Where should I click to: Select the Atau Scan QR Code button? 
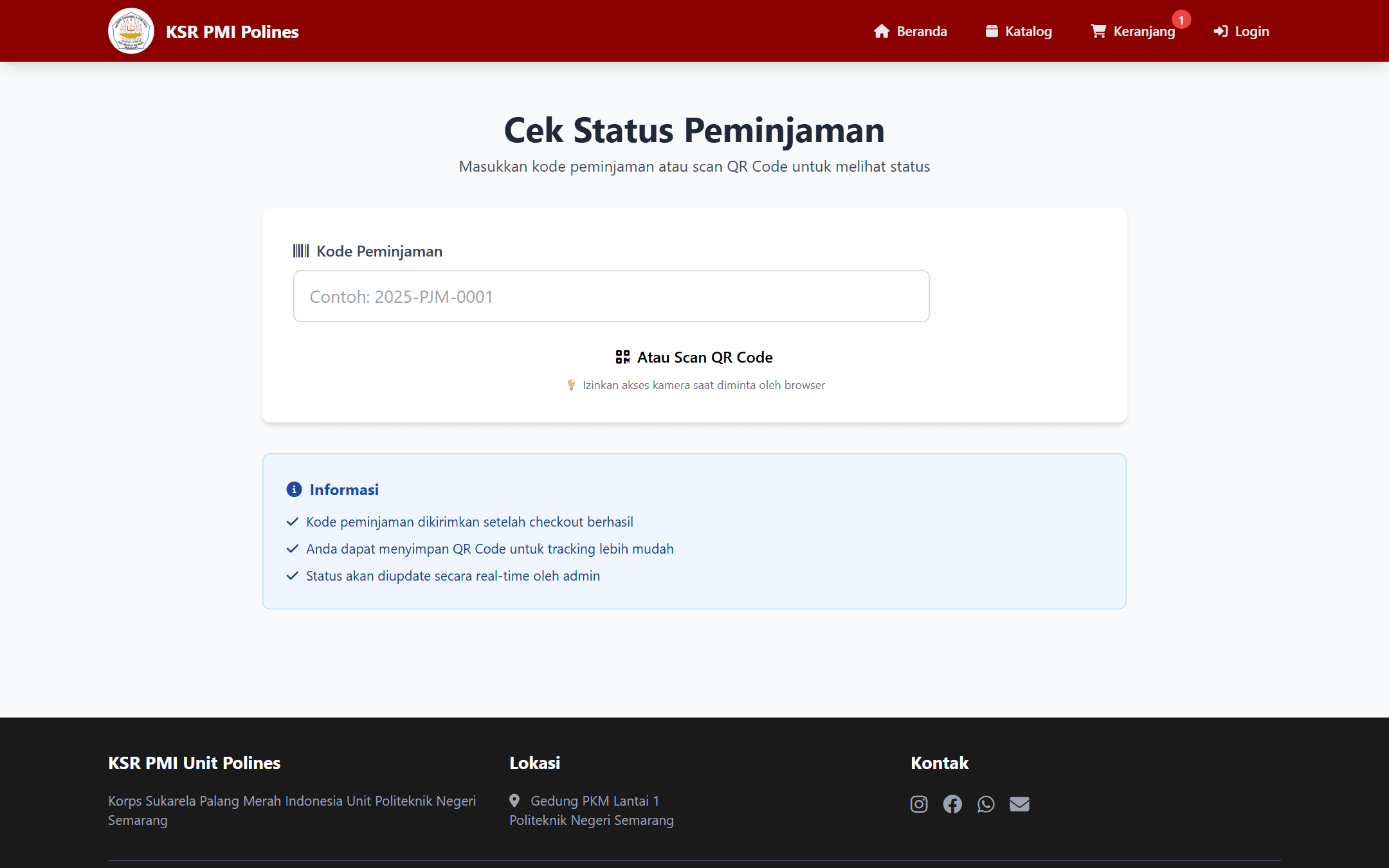(694, 357)
